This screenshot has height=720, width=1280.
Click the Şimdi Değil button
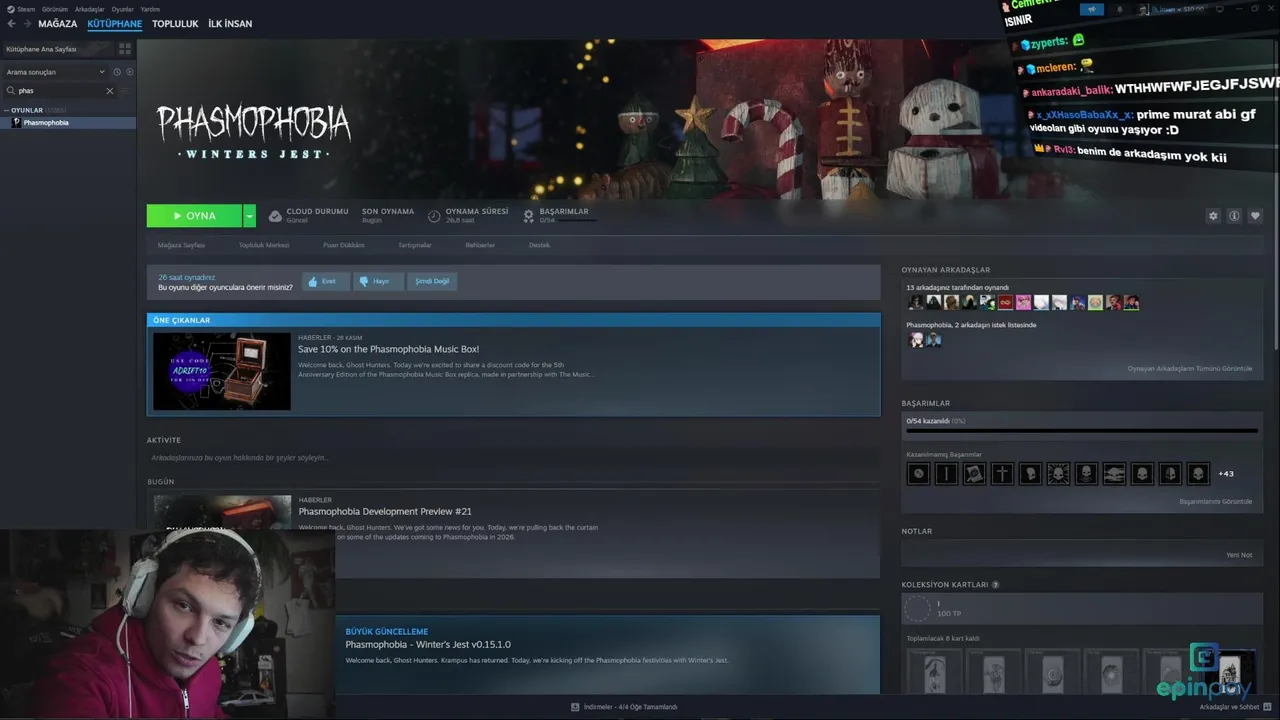[x=432, y=281]
